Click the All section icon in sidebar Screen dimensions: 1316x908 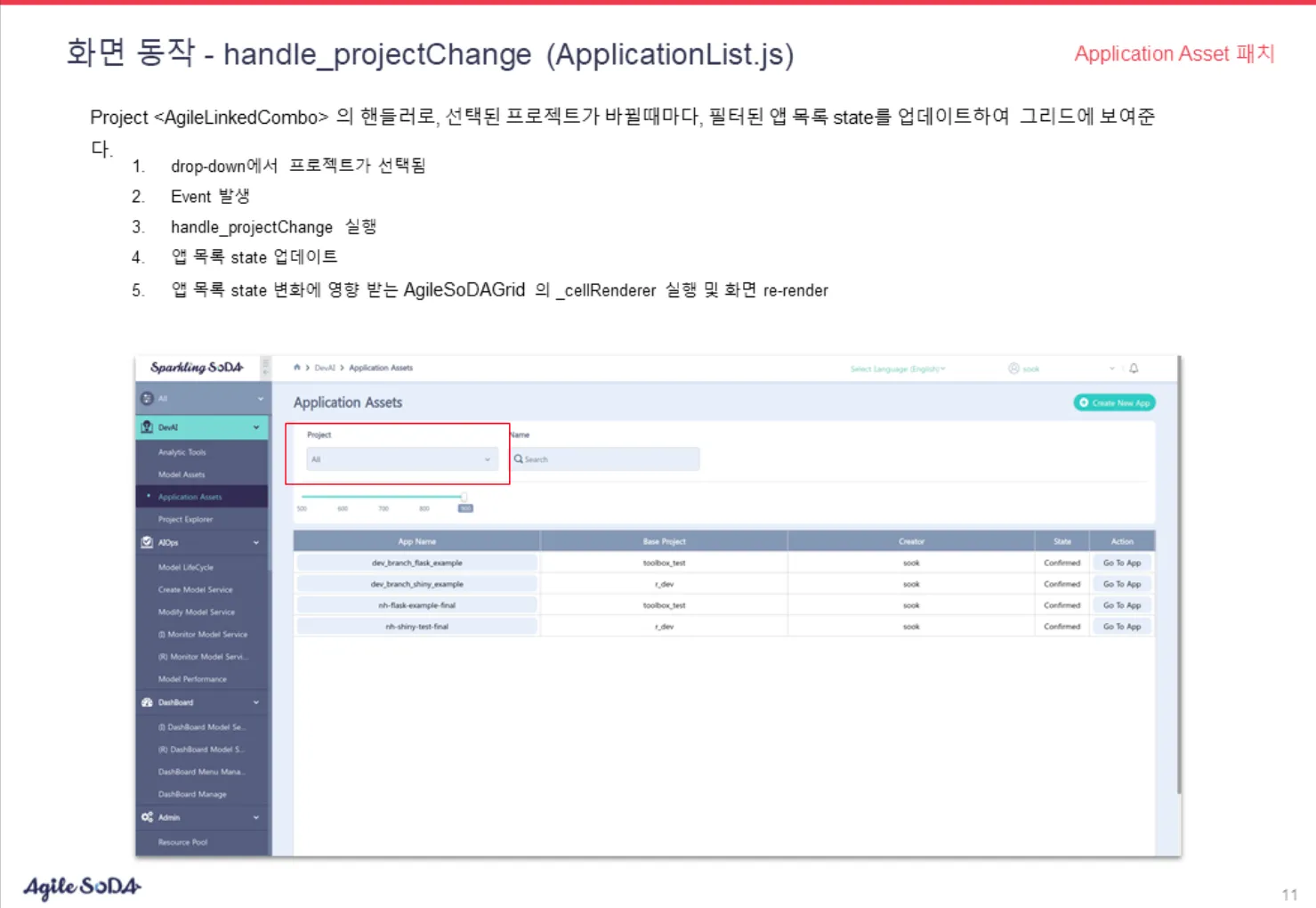(x=147, y=399)
